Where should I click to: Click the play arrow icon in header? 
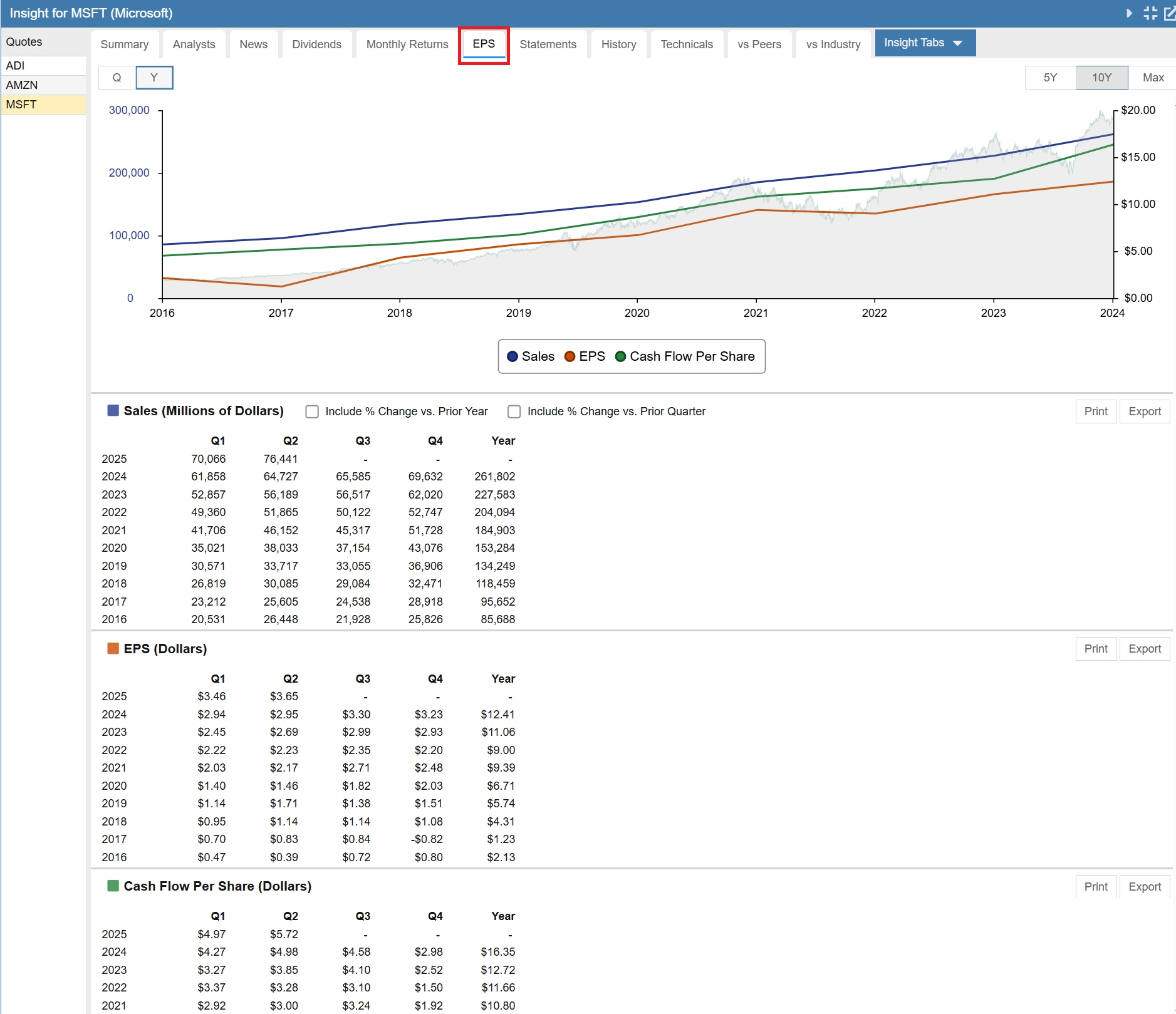pyautogui.click(x=1129, y=13)
